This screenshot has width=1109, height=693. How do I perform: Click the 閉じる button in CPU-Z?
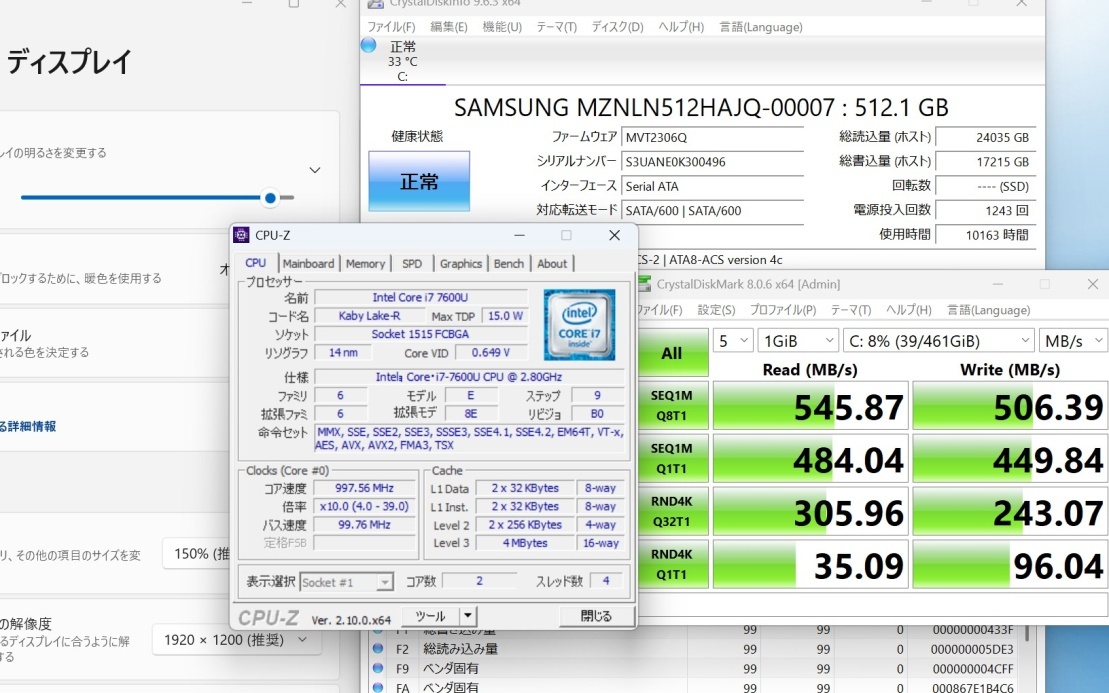point(596,616)
